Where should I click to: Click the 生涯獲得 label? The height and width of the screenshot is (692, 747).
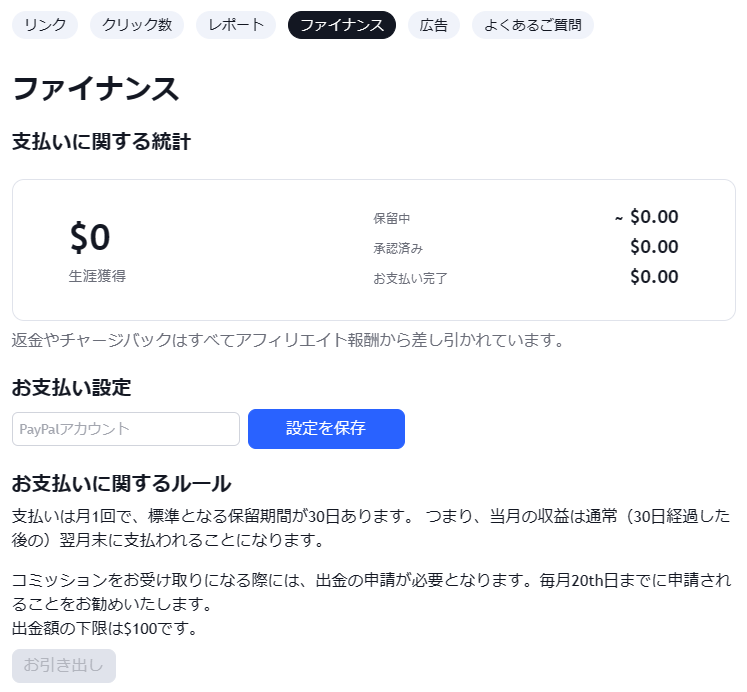(x=97, y=276)
